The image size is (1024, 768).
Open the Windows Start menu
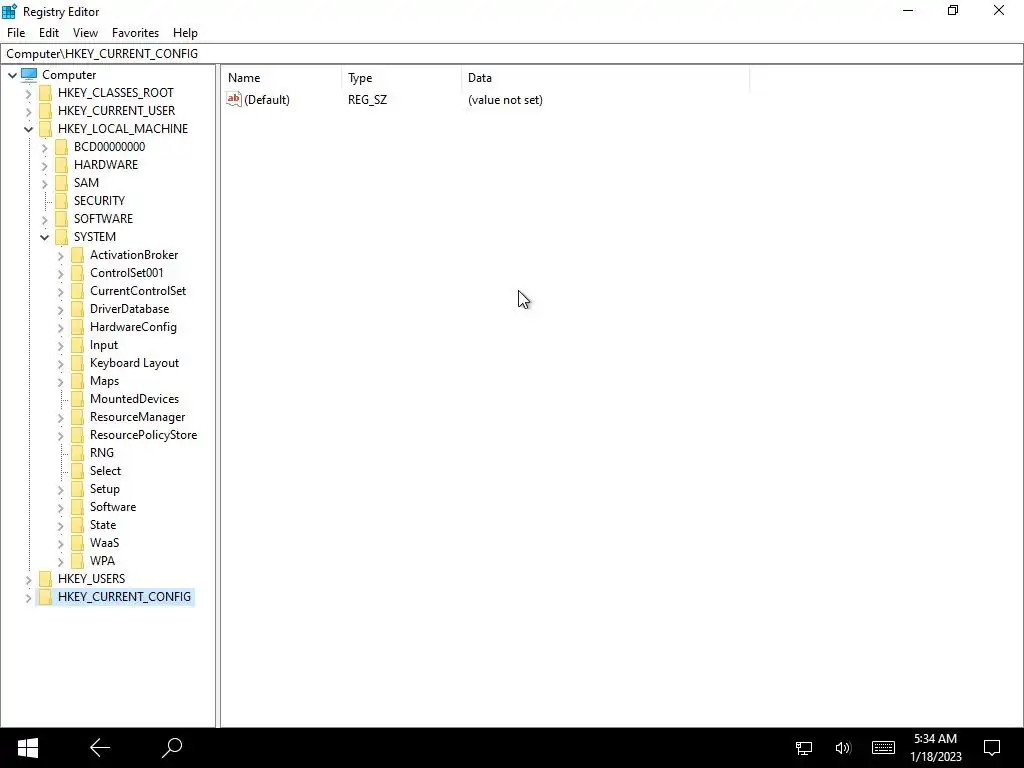click(x=27, y=748)
